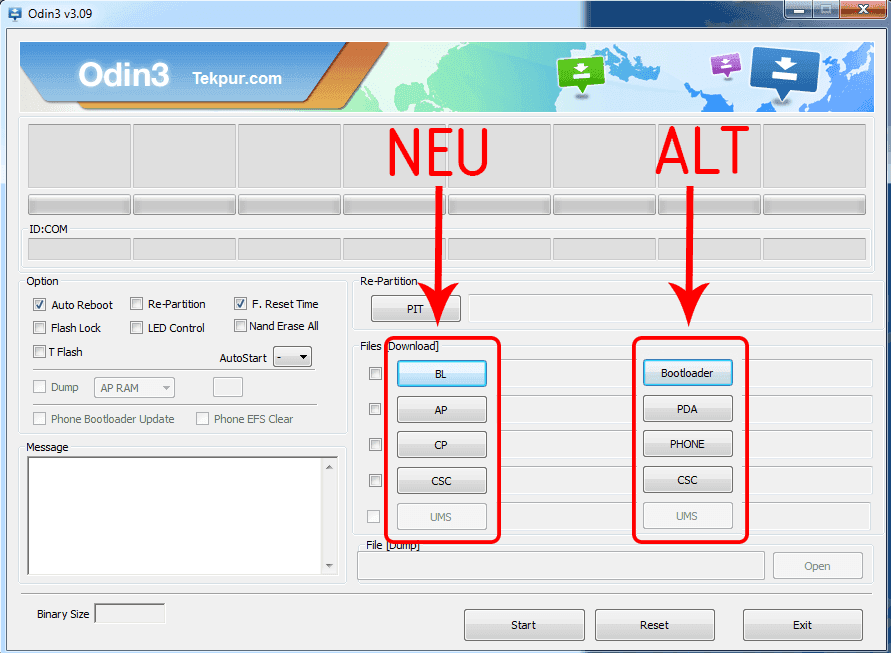Click the small field beside AP RAM
891x653 pixels.
[228, 387]
